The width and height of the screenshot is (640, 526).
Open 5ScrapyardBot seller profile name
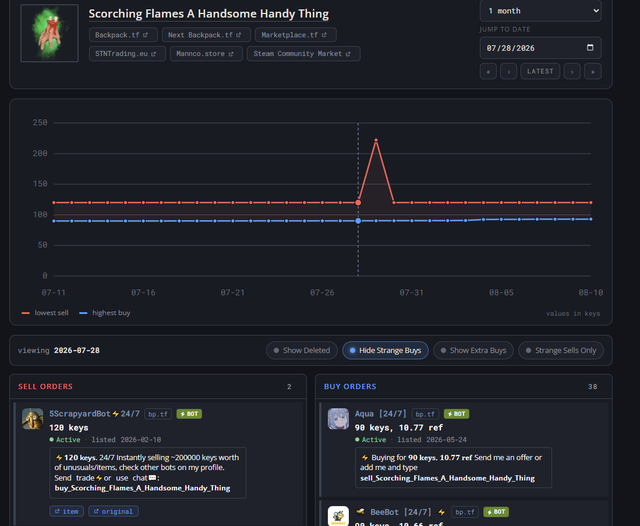tap(94, 414)
